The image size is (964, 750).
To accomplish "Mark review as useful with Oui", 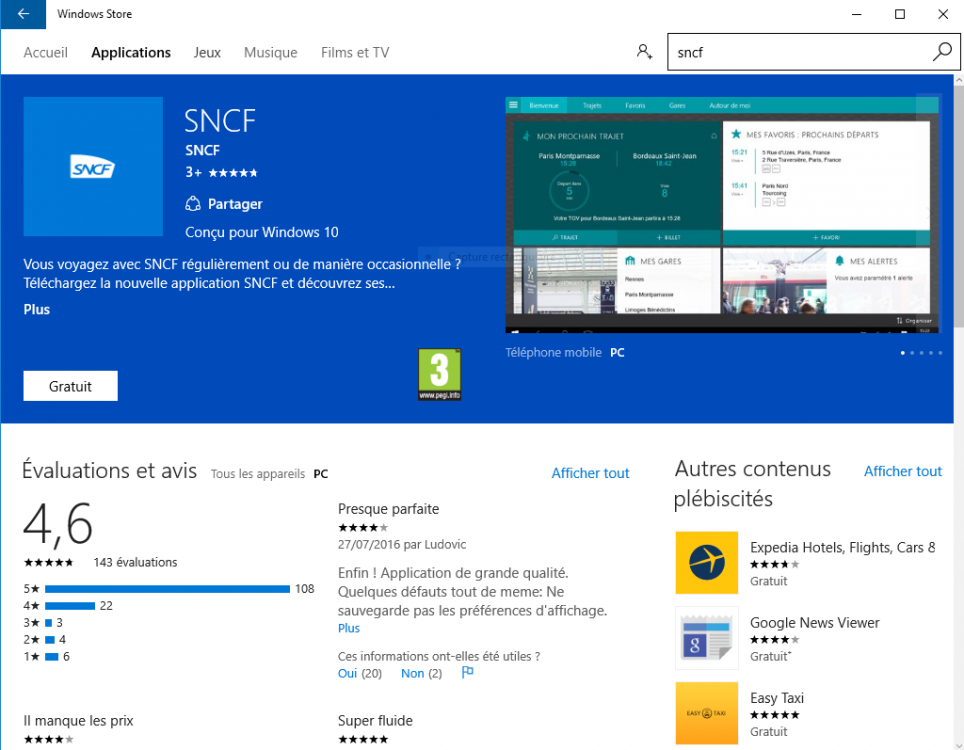I will (x=348, y=674).
